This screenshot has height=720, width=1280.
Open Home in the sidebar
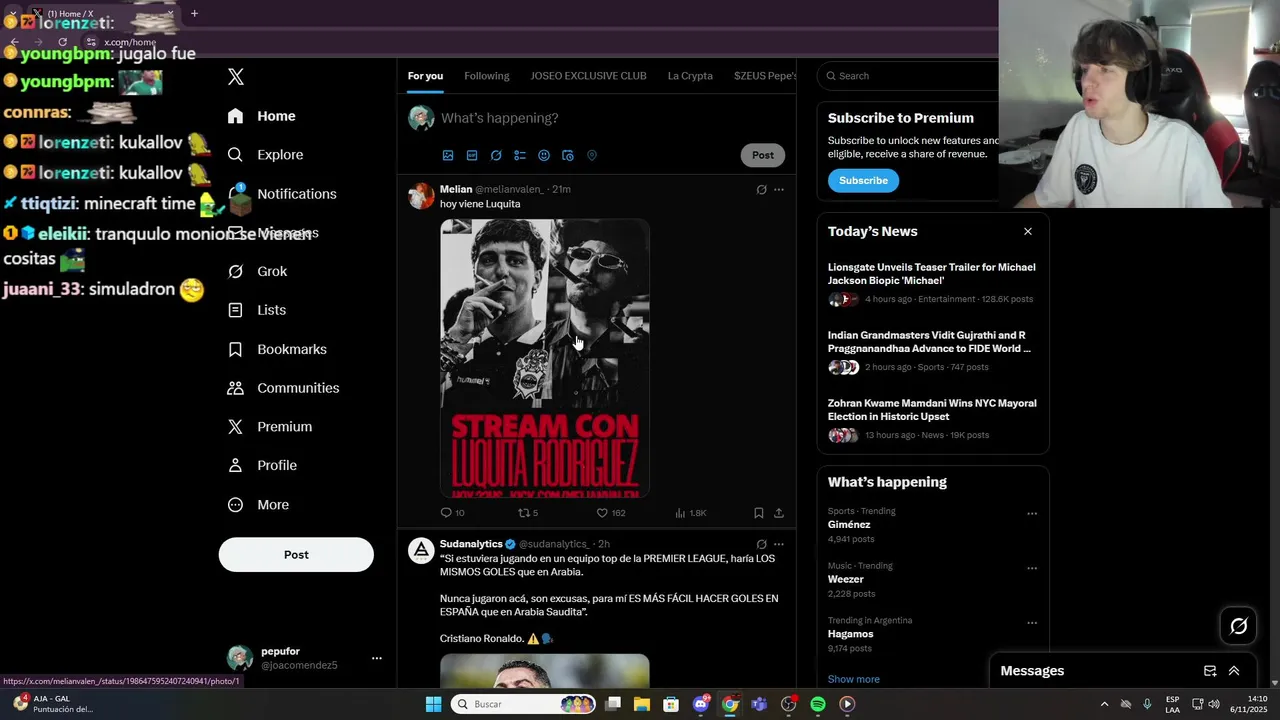[262, 116]
